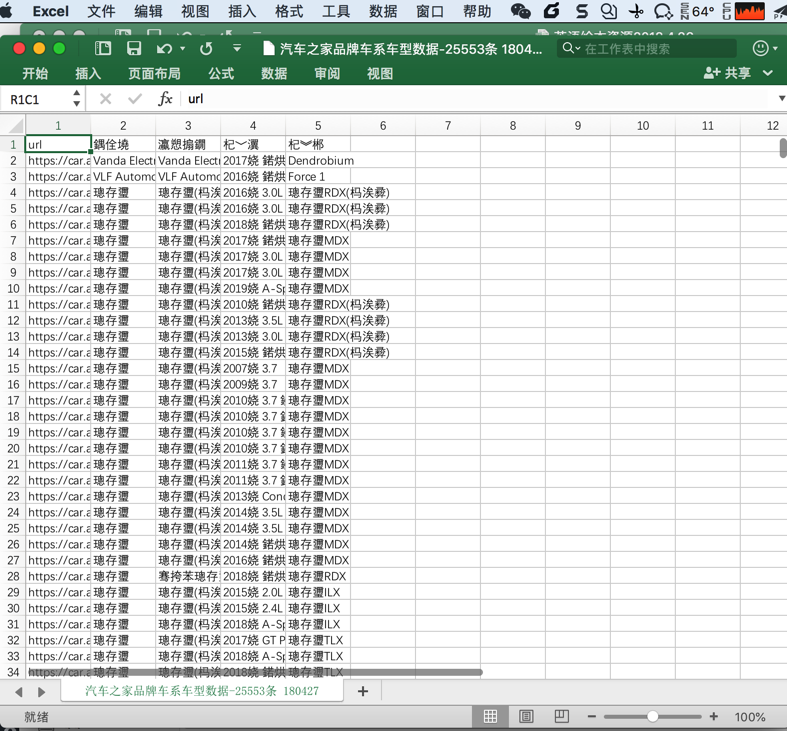Viewport: 787px width, 731px height.
Task: Switch to the 公式 (Formulas) ribbon tab
Action: coord(221,74)
